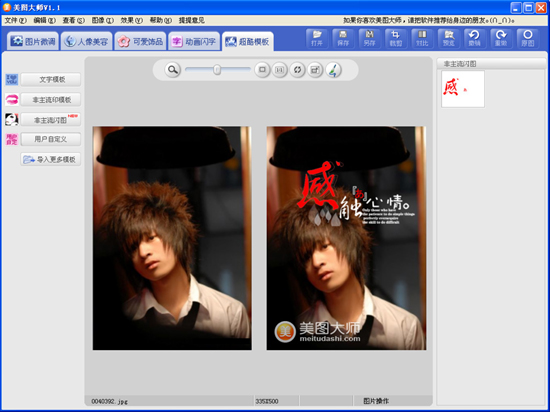The width and height of the screenshot is (550, 412).
Task: Maximize the 美图大师 window
Action: click(x=528, y=8)
